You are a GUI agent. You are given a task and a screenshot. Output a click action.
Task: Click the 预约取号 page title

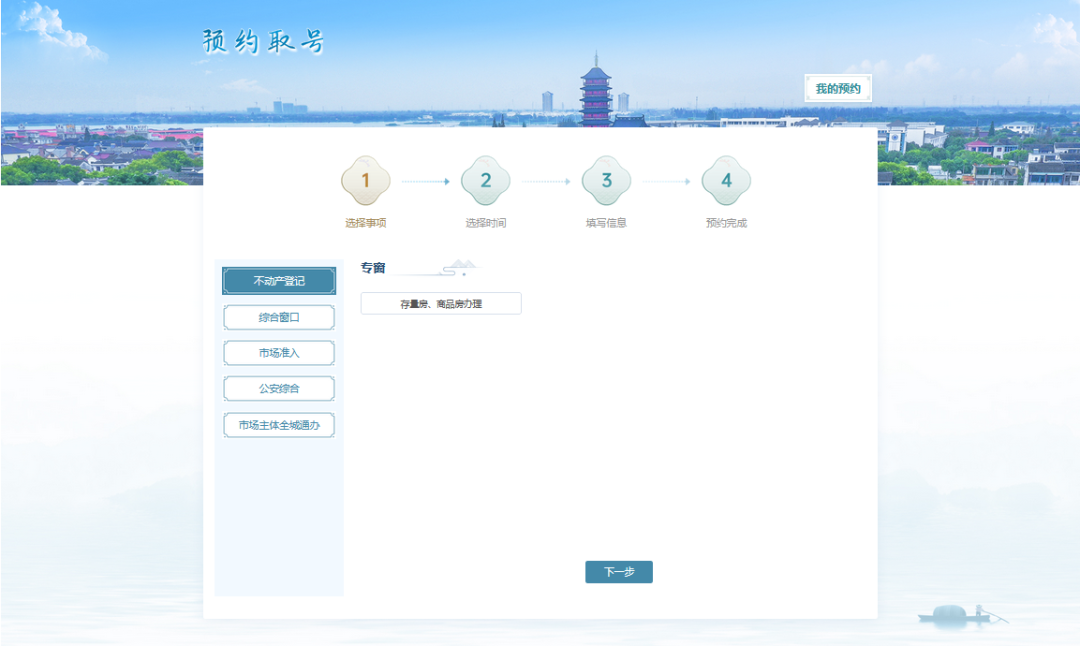263,42
